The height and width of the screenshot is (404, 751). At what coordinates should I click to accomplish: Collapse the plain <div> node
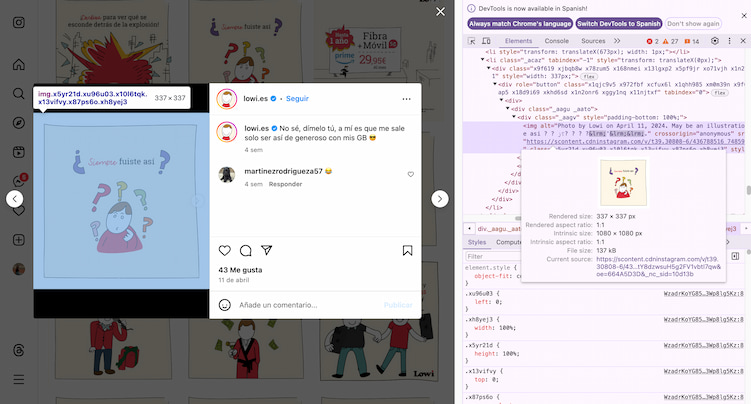point(501,101)
